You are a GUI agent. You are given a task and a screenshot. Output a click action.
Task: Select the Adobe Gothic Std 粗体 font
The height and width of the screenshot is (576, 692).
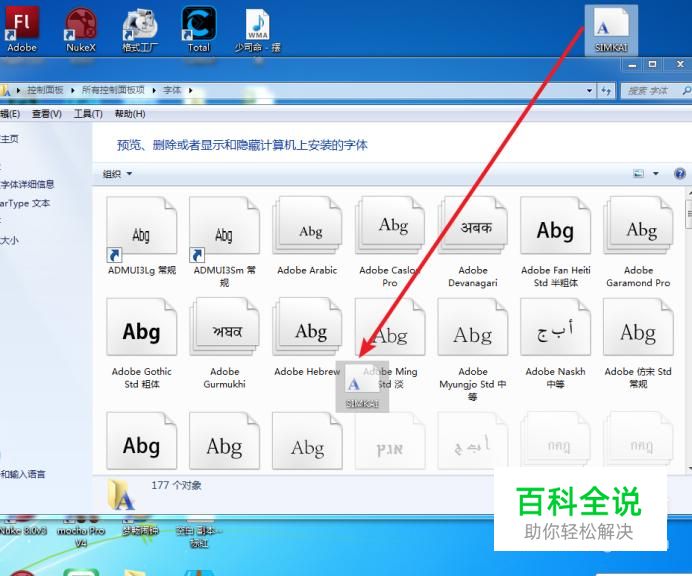tap(142, 343)
